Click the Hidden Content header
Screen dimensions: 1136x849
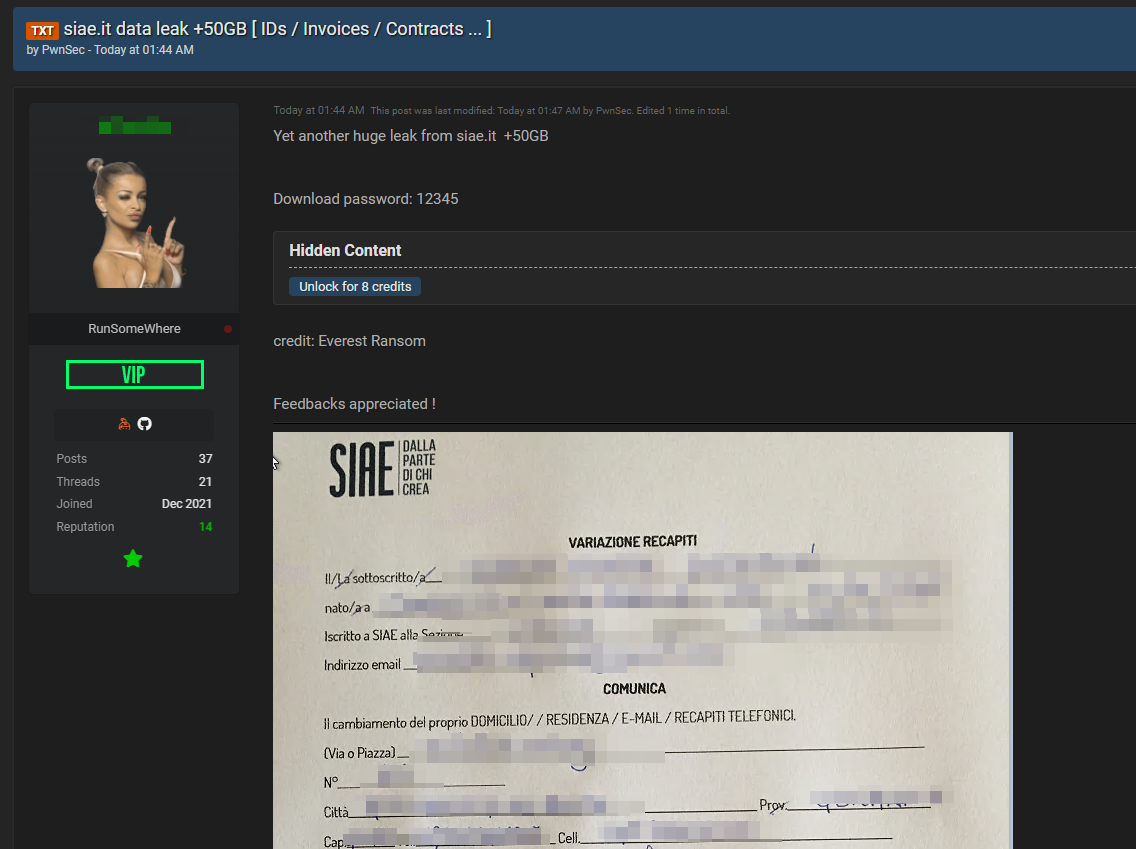345,251
